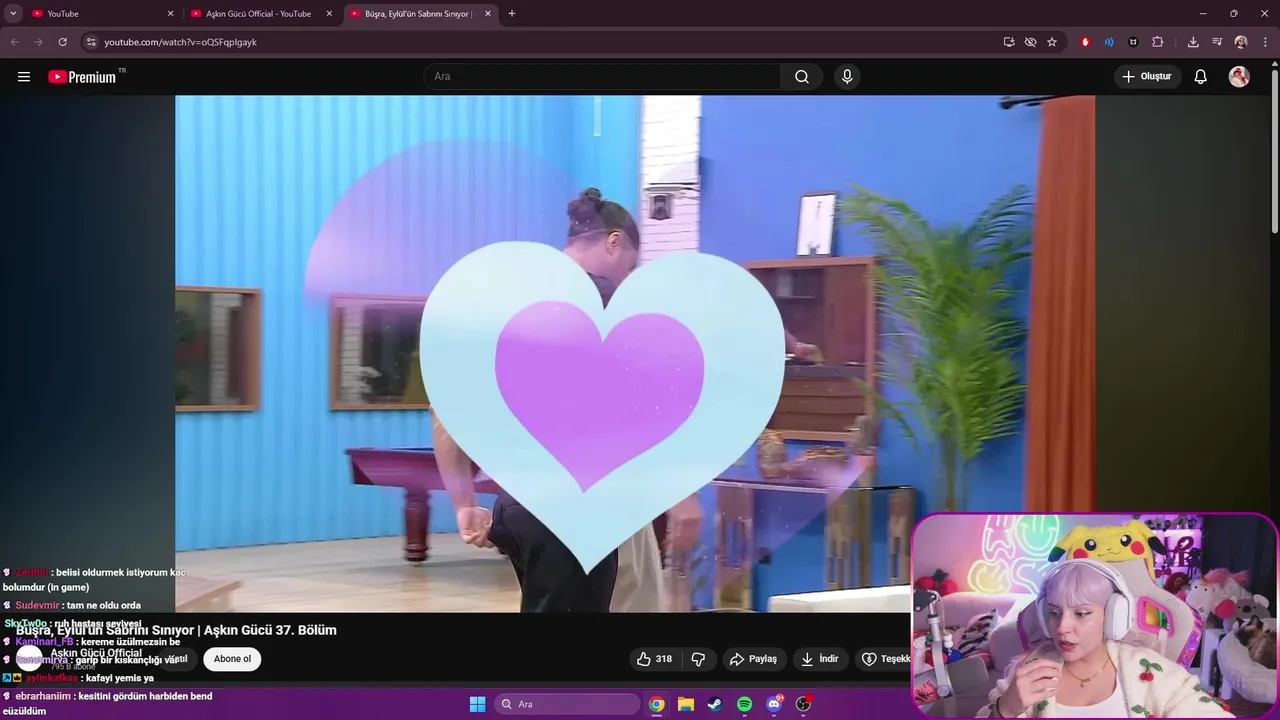Open Aşkın Gücü Official channel link
Viewport: 1280px width, 720px height.
click(x=96, y=653)
